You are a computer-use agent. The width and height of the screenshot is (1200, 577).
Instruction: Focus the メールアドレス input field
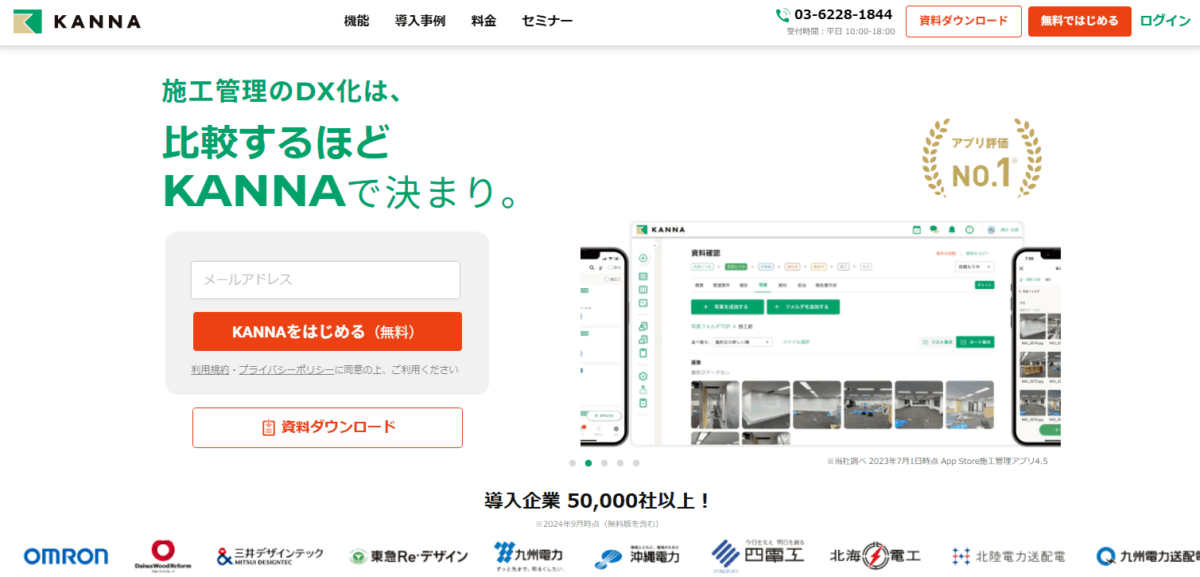click(326, 280)
